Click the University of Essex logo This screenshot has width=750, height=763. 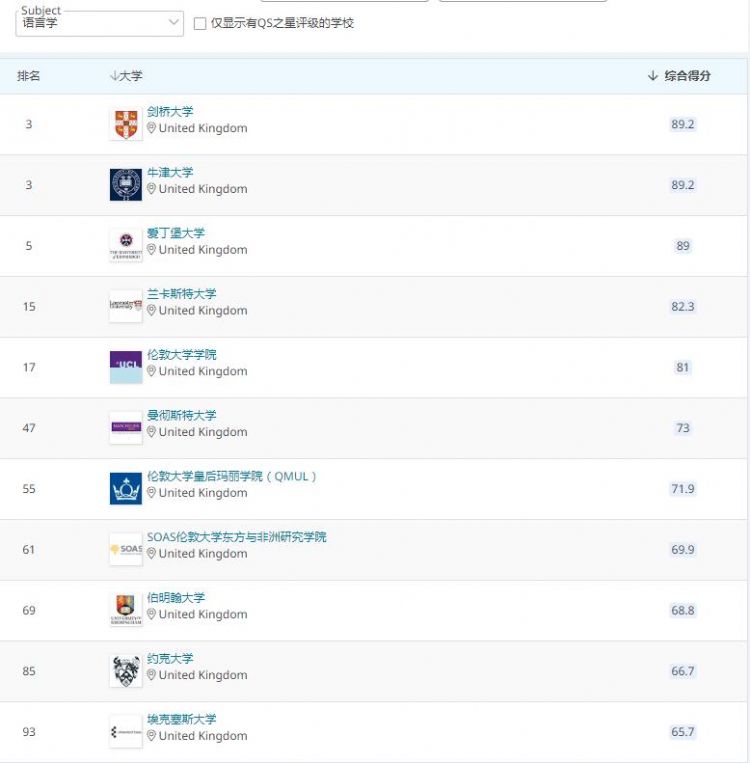[126, 732]
